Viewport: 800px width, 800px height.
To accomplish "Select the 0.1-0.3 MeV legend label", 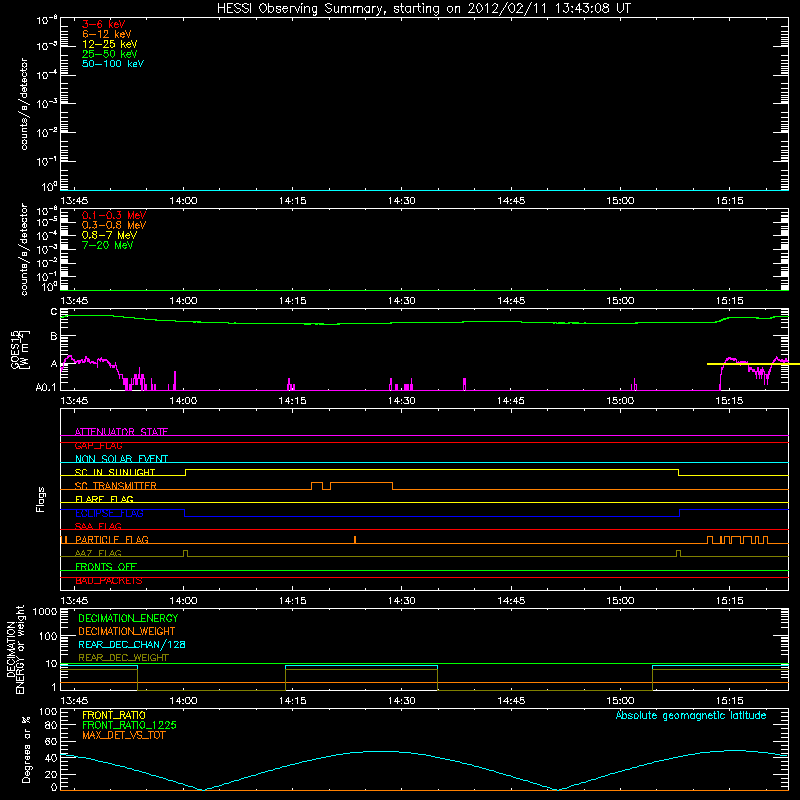I will pos(114,215).
